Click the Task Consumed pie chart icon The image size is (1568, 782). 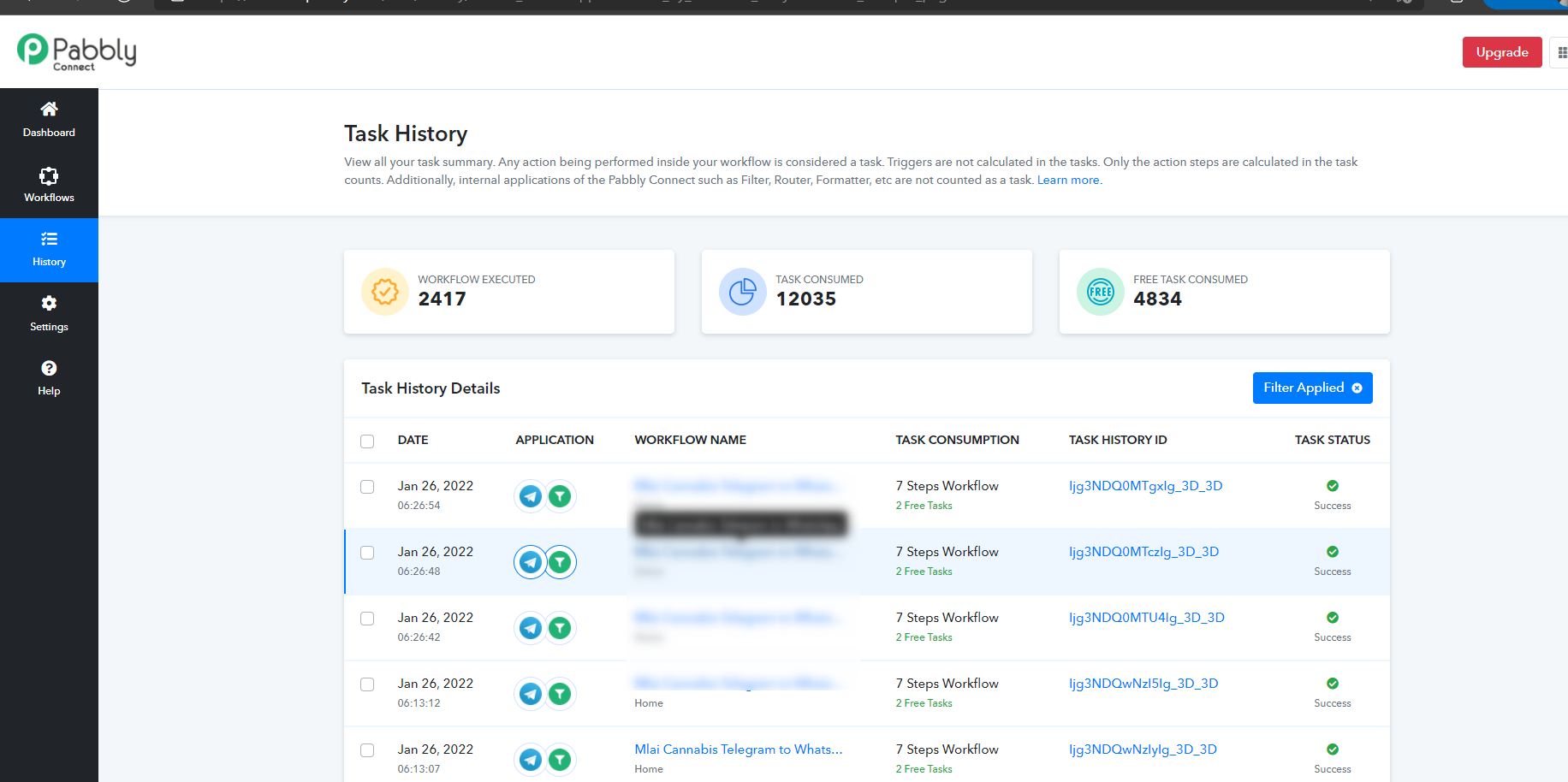[743, 292]
